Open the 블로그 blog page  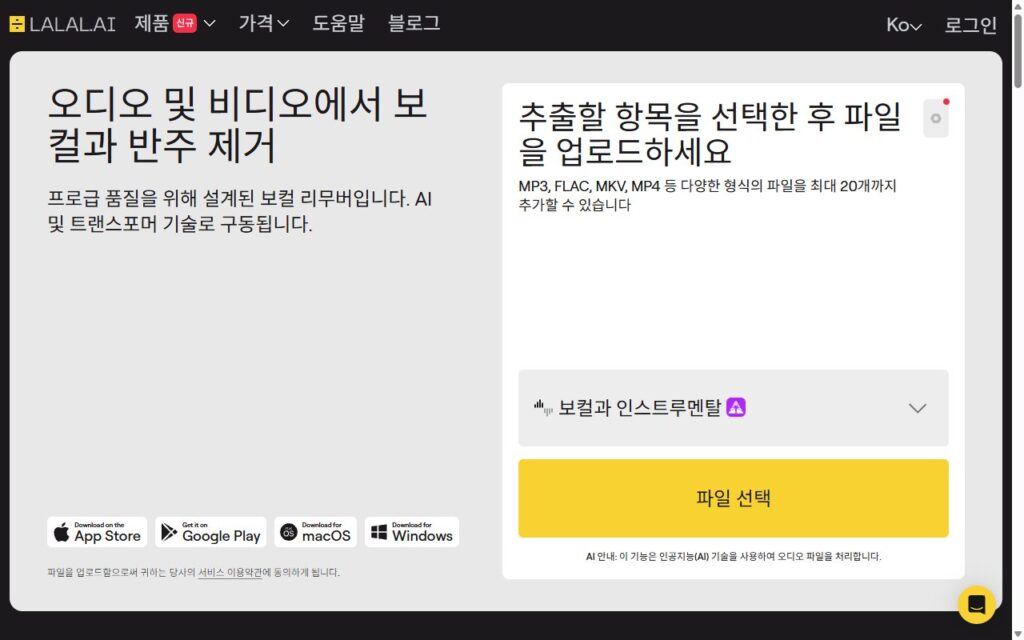(414, 24)
